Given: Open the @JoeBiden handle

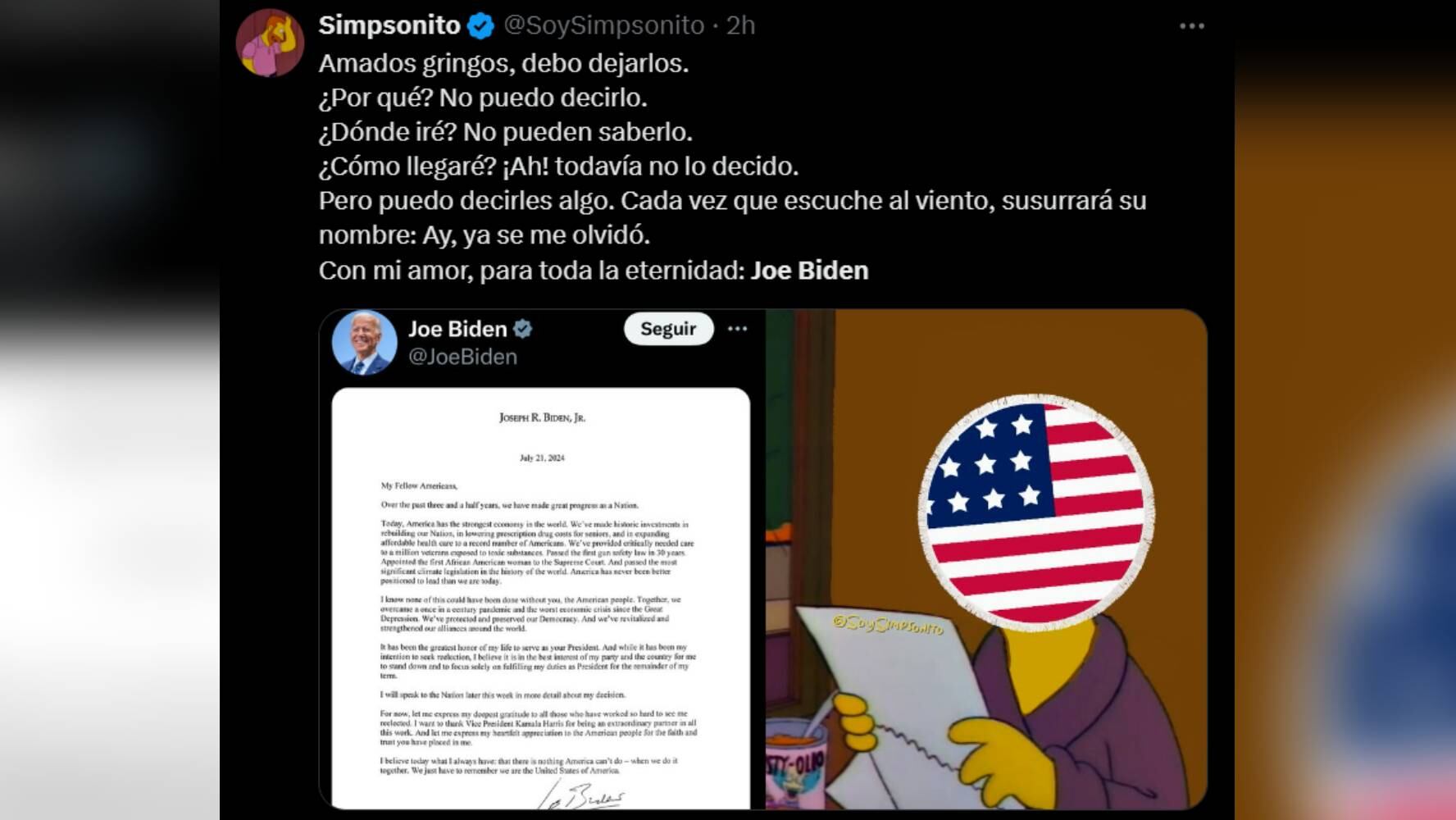Looking at the screenshot, I should [x=462, y=357].
